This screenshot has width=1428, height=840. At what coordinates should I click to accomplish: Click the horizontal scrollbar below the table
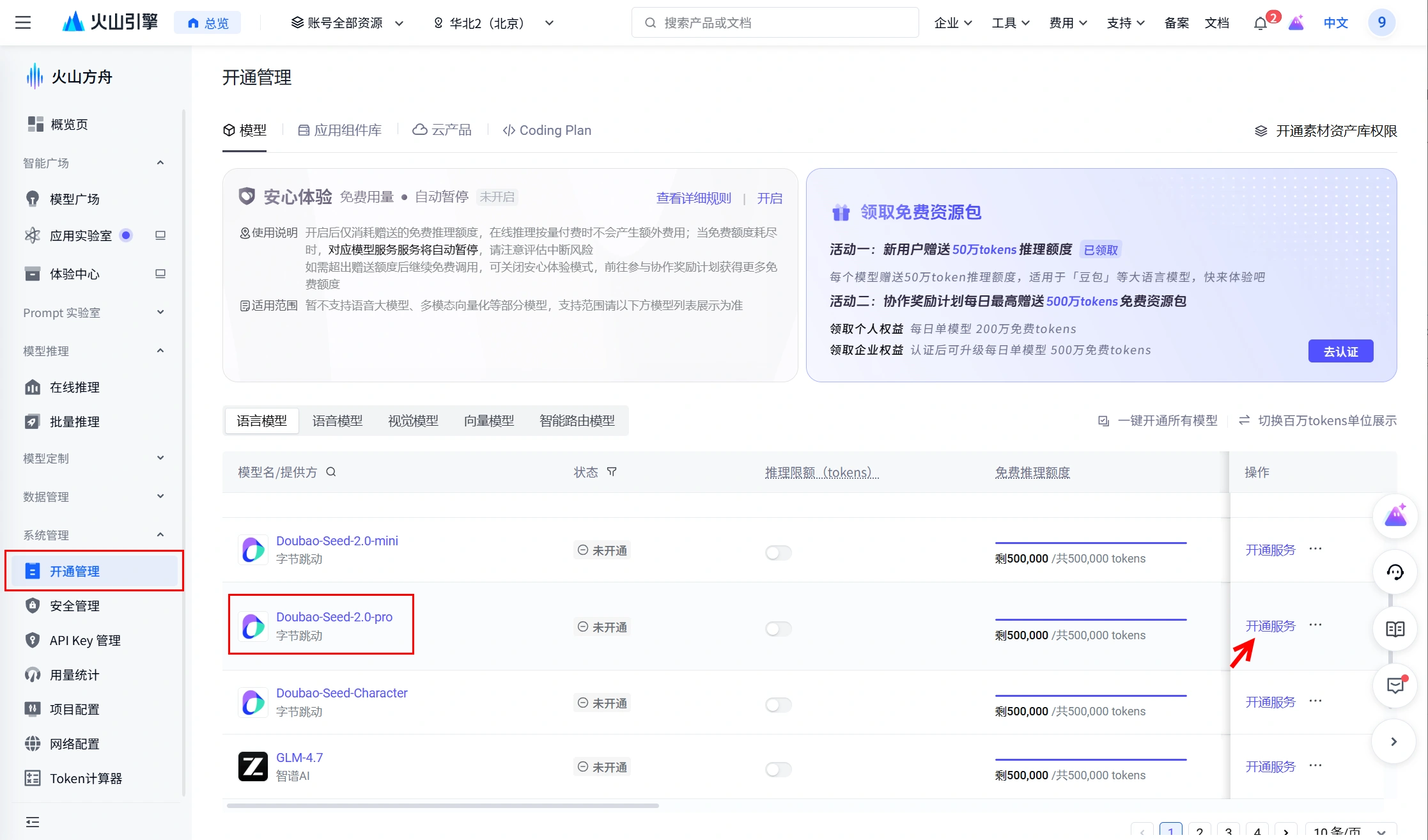point(442,805)
